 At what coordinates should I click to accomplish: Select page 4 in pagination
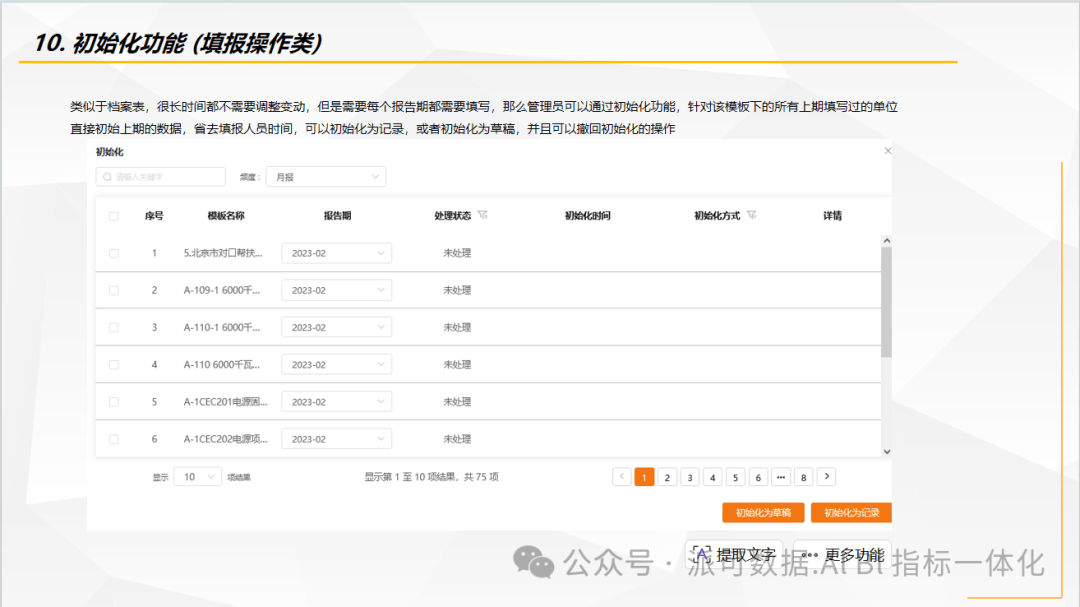(x=712, y=477)
